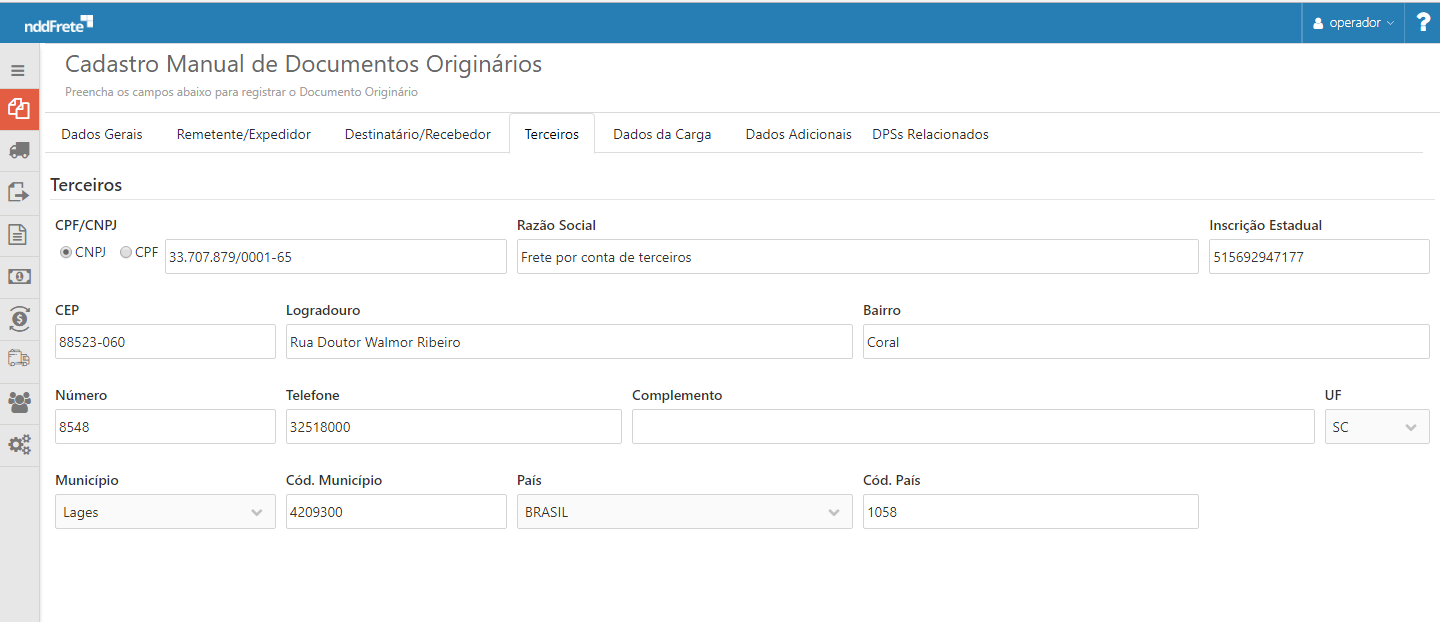
Task: Open the users group sidebar icon
Action: click(x=19, y=402)
